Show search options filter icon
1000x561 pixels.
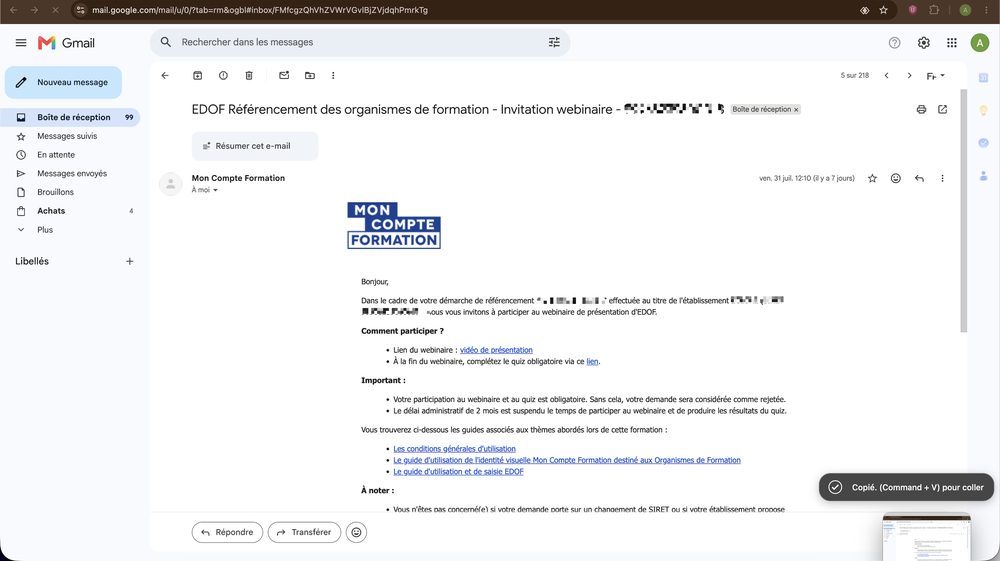coord(554,42)
